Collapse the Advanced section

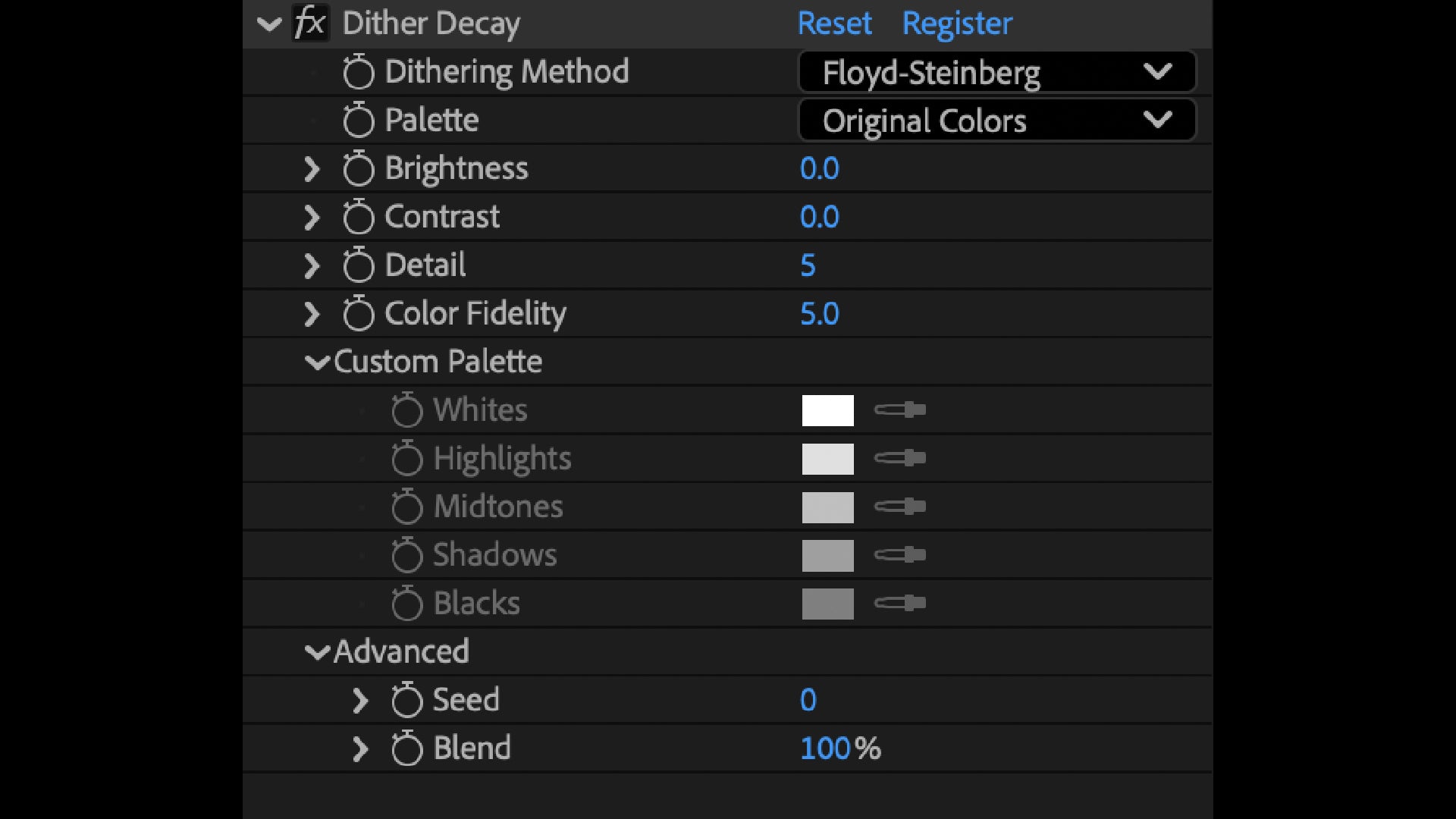(317, 652)
